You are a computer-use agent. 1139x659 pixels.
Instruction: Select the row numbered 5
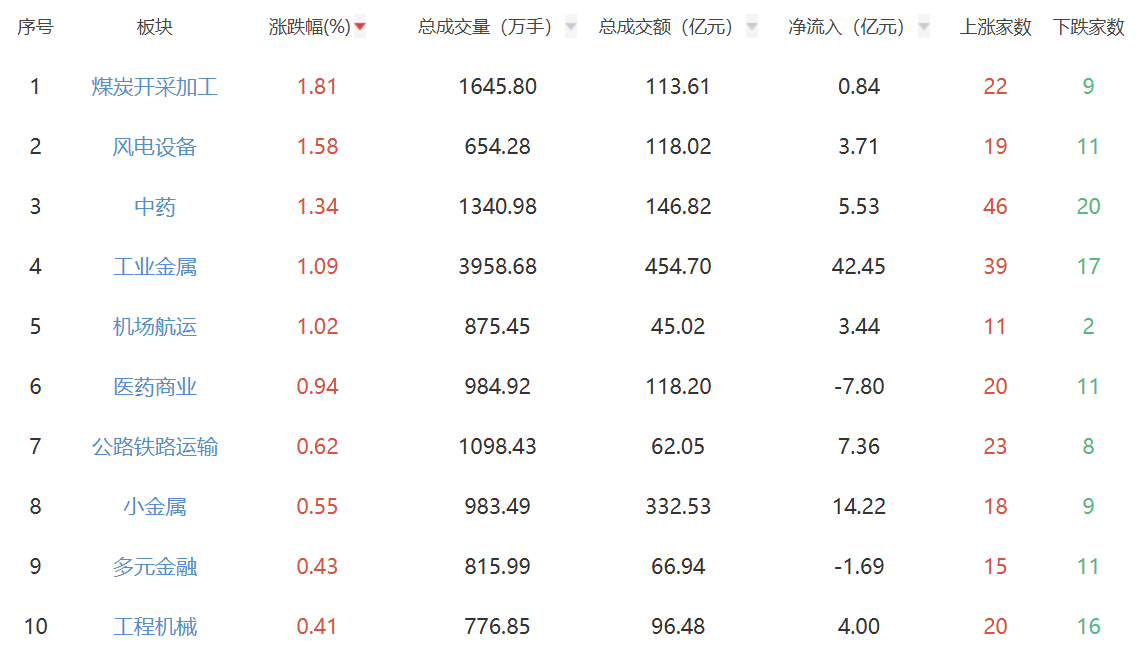point(34,327)
